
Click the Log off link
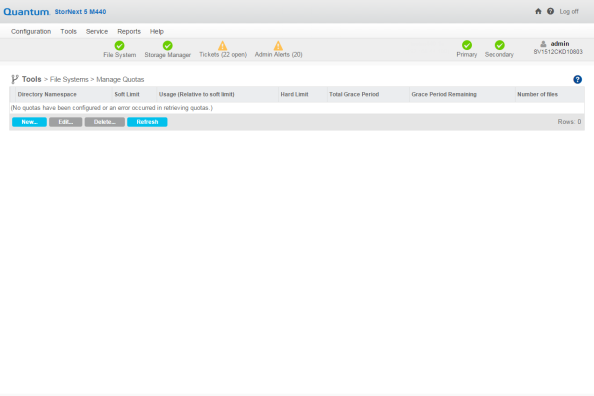(569, 12)
